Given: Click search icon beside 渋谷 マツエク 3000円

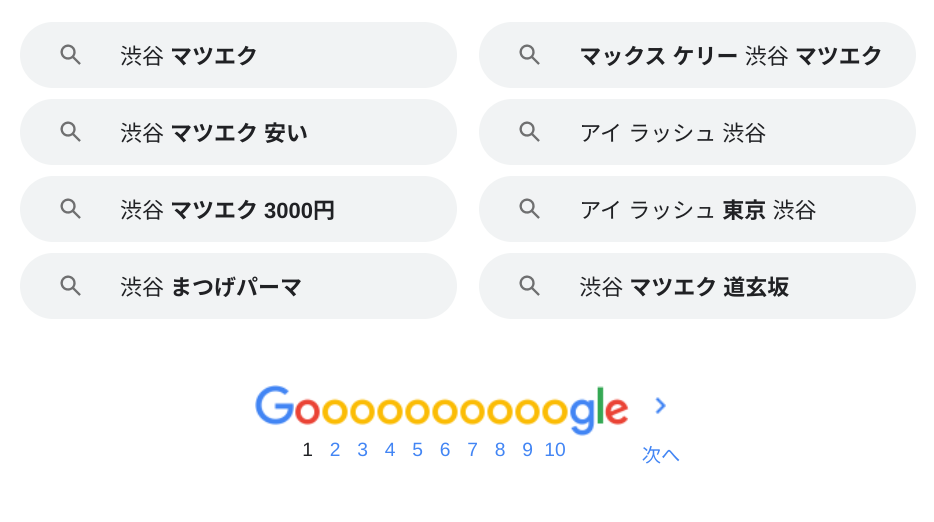Looking at the screenshot, I should [70, 209].
